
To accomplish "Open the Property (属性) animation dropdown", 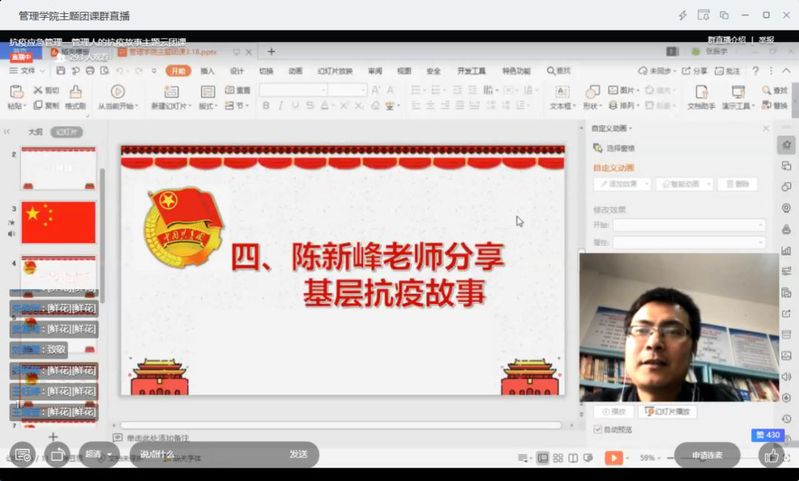I will pyautogui.click(x=689, y=242).
